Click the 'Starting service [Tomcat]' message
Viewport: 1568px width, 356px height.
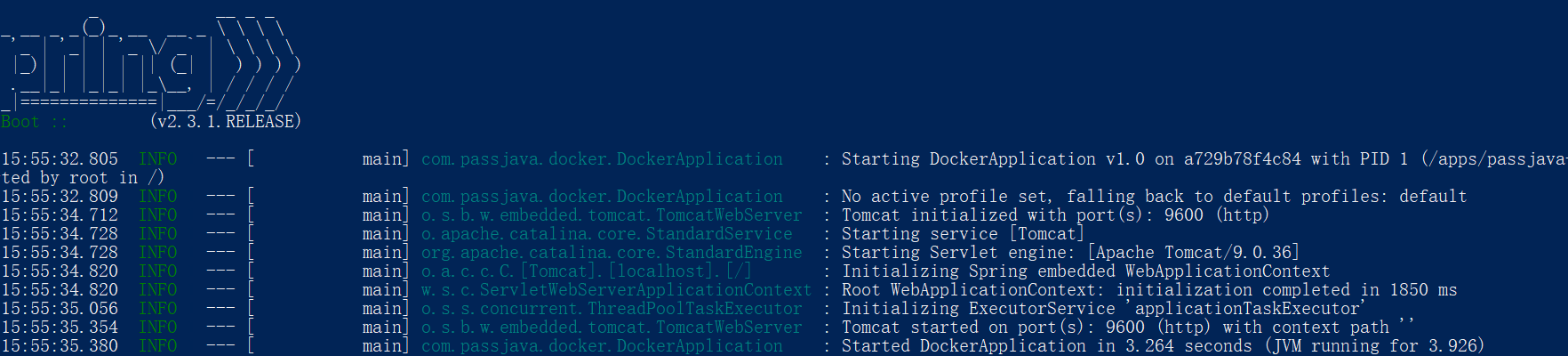[x=963, y=234]
